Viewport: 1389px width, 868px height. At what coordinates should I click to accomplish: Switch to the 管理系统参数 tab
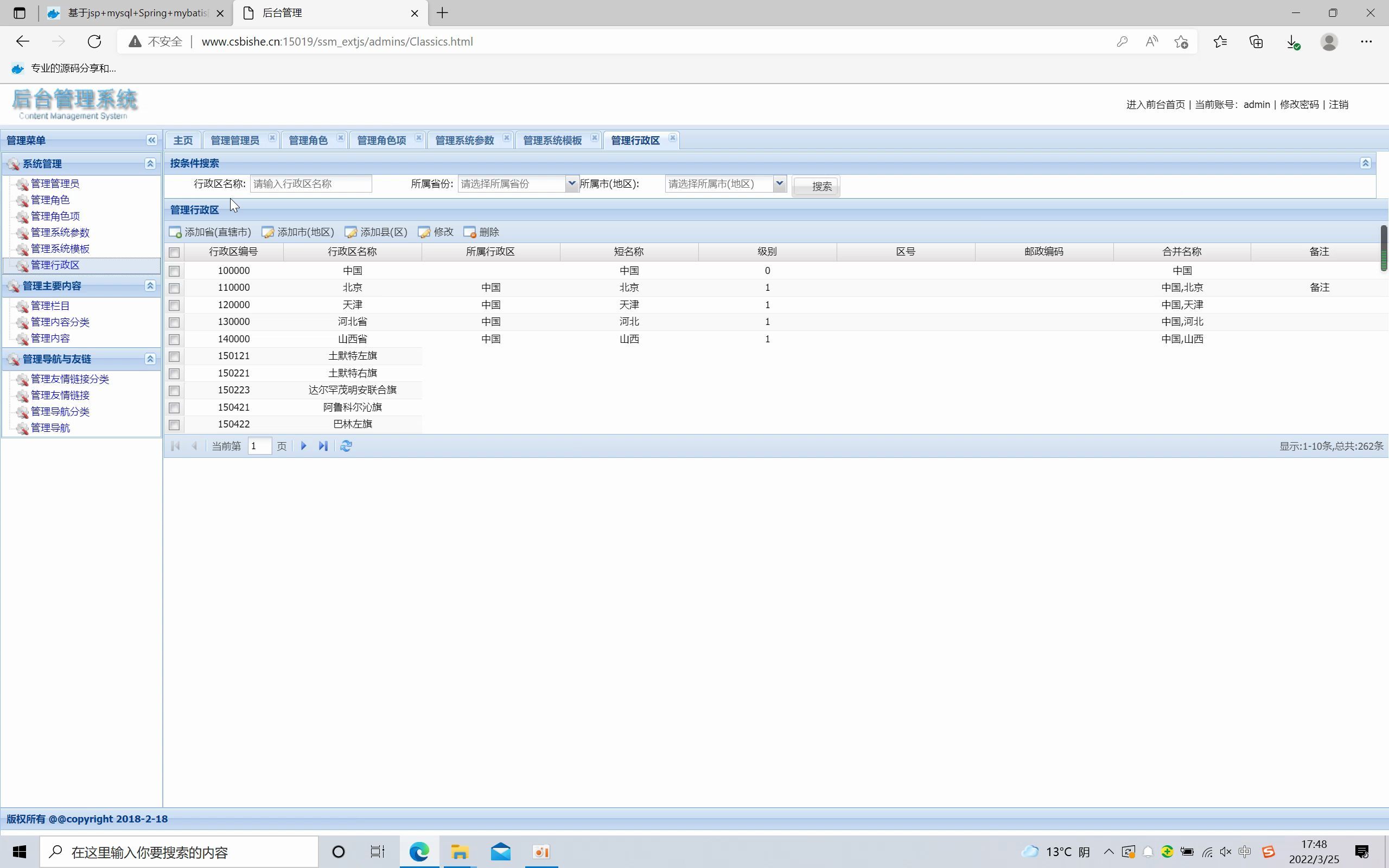click(464, 140)
